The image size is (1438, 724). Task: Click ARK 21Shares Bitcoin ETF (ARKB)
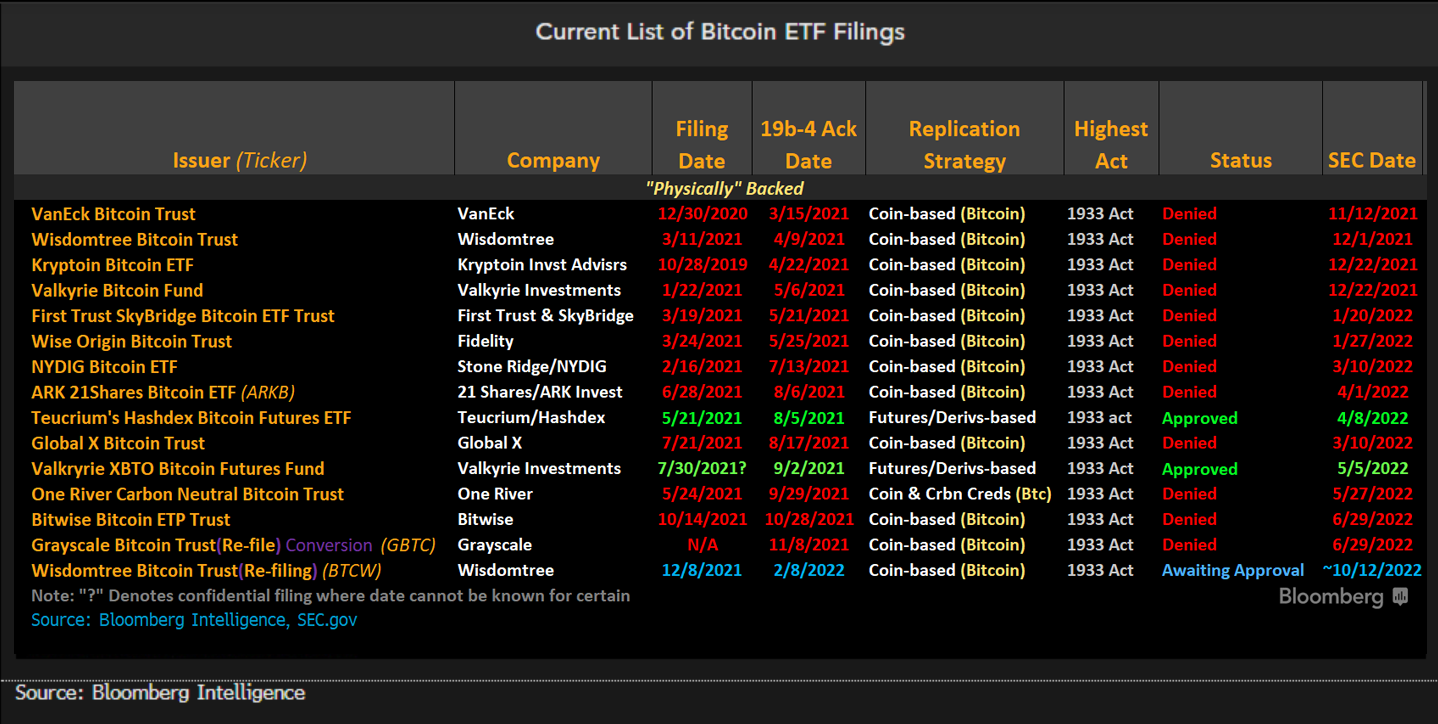point(163,393)
